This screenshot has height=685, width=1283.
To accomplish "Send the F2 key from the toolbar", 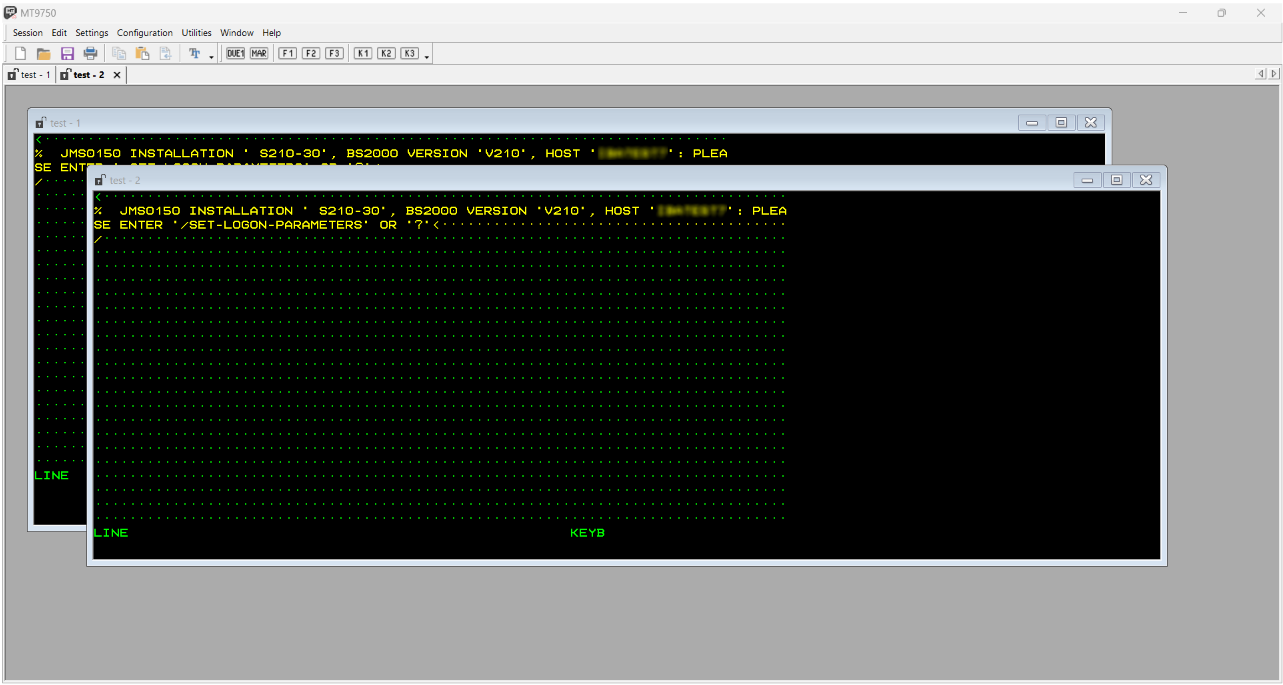I will pos(311,53).
